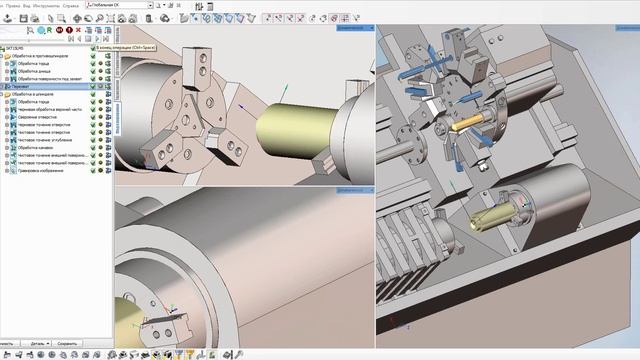The height and width of the screenshot is (360, 640).
Task: Open the Правка menu
Action: click(13, 6)
